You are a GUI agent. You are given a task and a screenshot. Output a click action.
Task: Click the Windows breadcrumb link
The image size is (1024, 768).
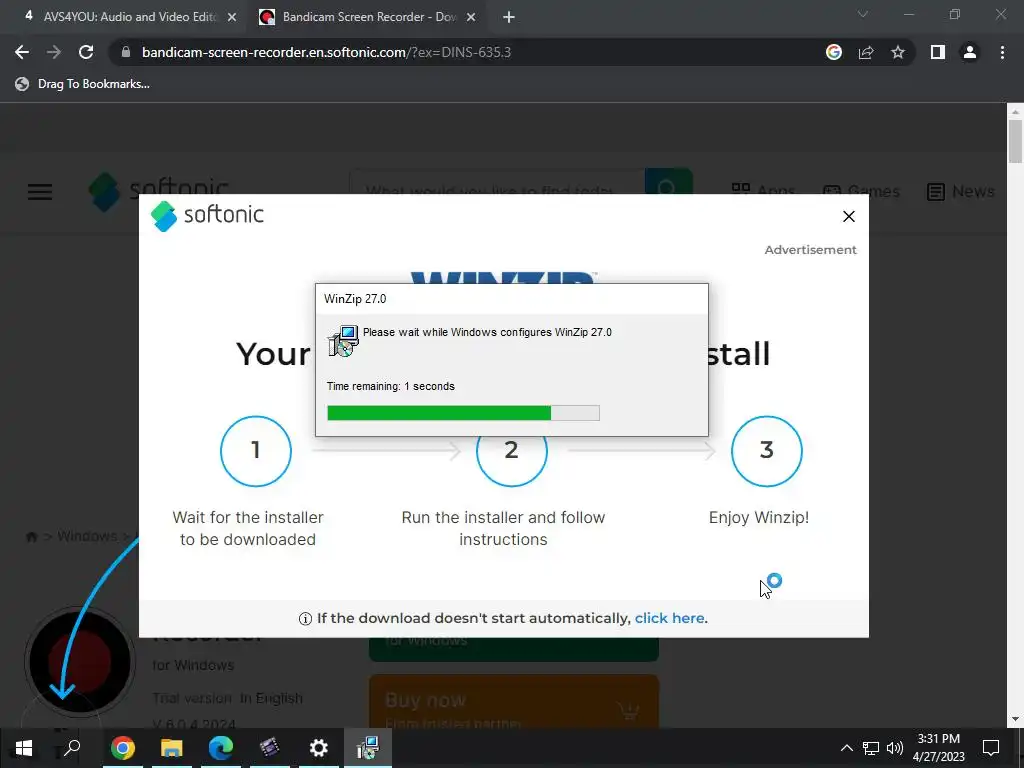pos(87,536)
